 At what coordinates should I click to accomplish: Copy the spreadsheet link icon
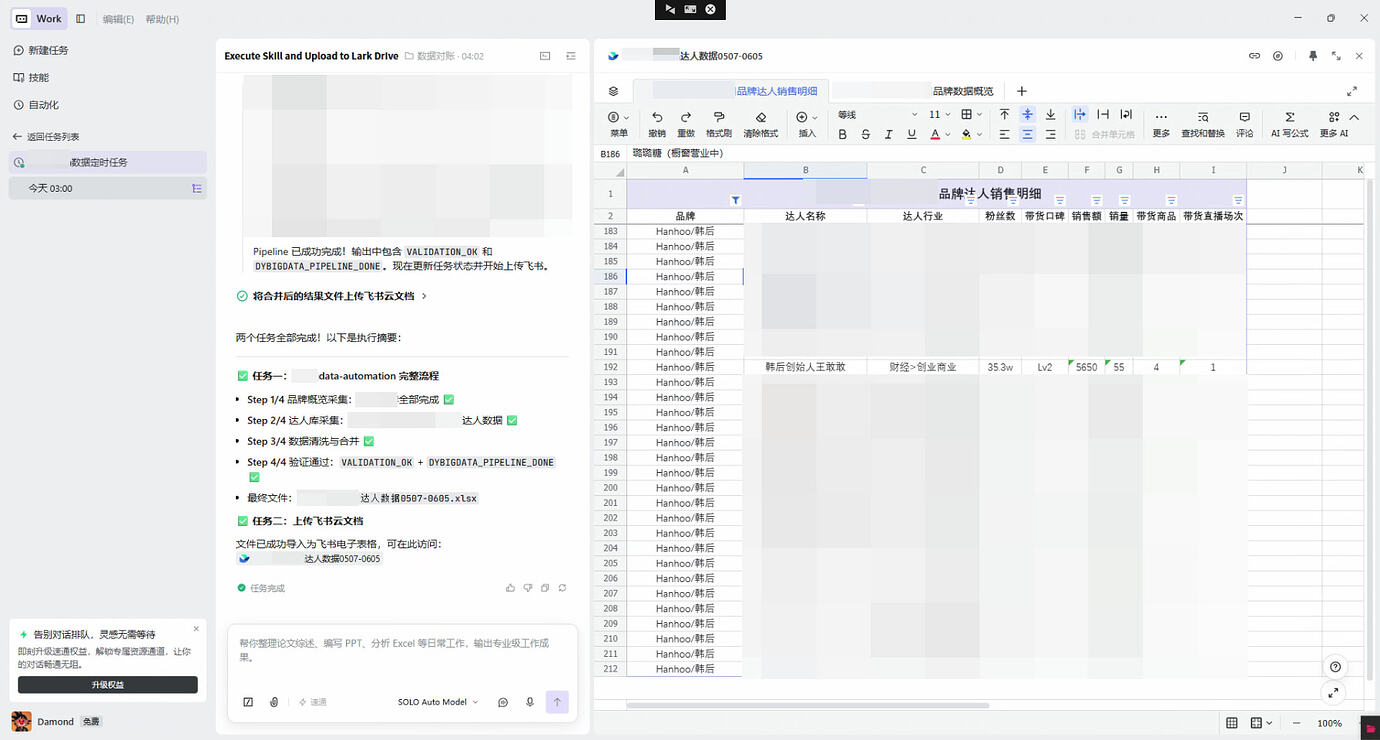(1254, 56)
